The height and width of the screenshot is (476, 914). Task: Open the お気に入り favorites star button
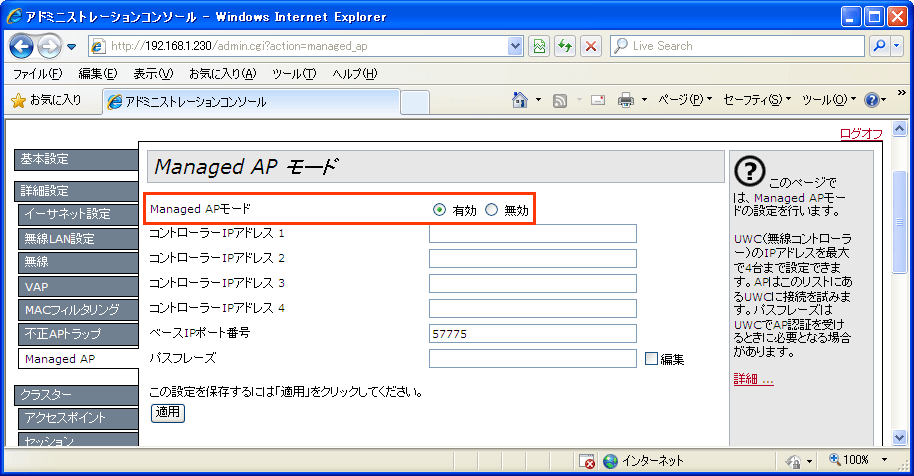click(47, 100)
